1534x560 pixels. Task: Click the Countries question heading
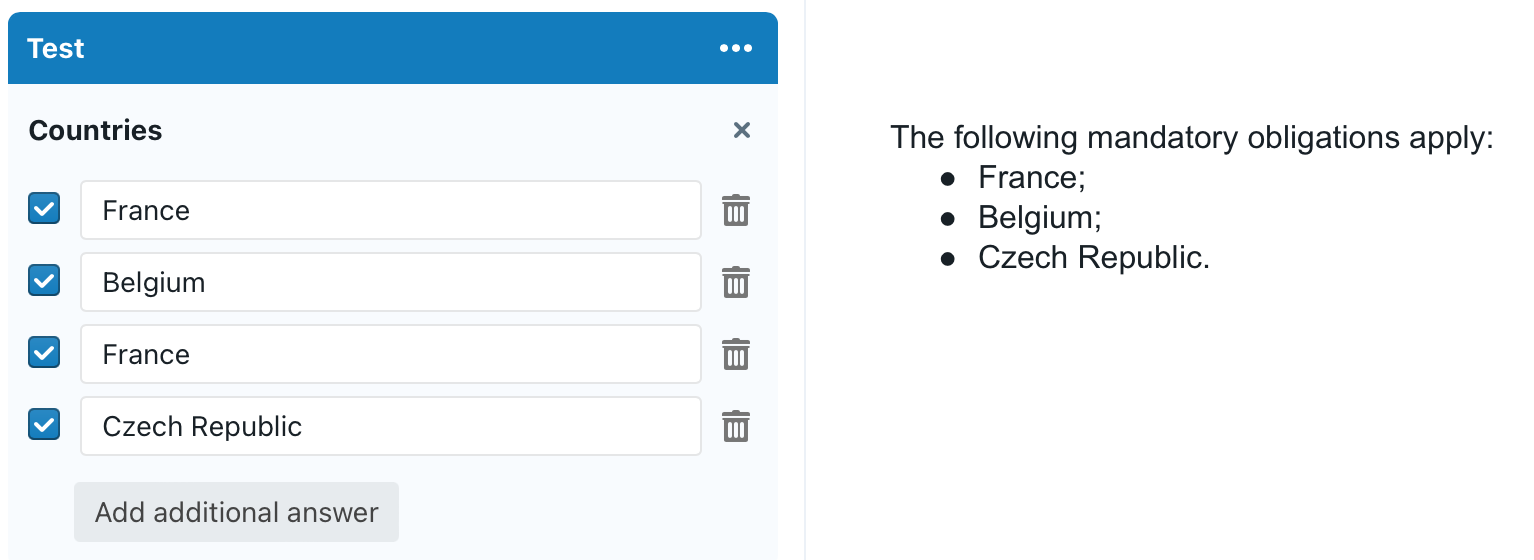coord(95,130)
